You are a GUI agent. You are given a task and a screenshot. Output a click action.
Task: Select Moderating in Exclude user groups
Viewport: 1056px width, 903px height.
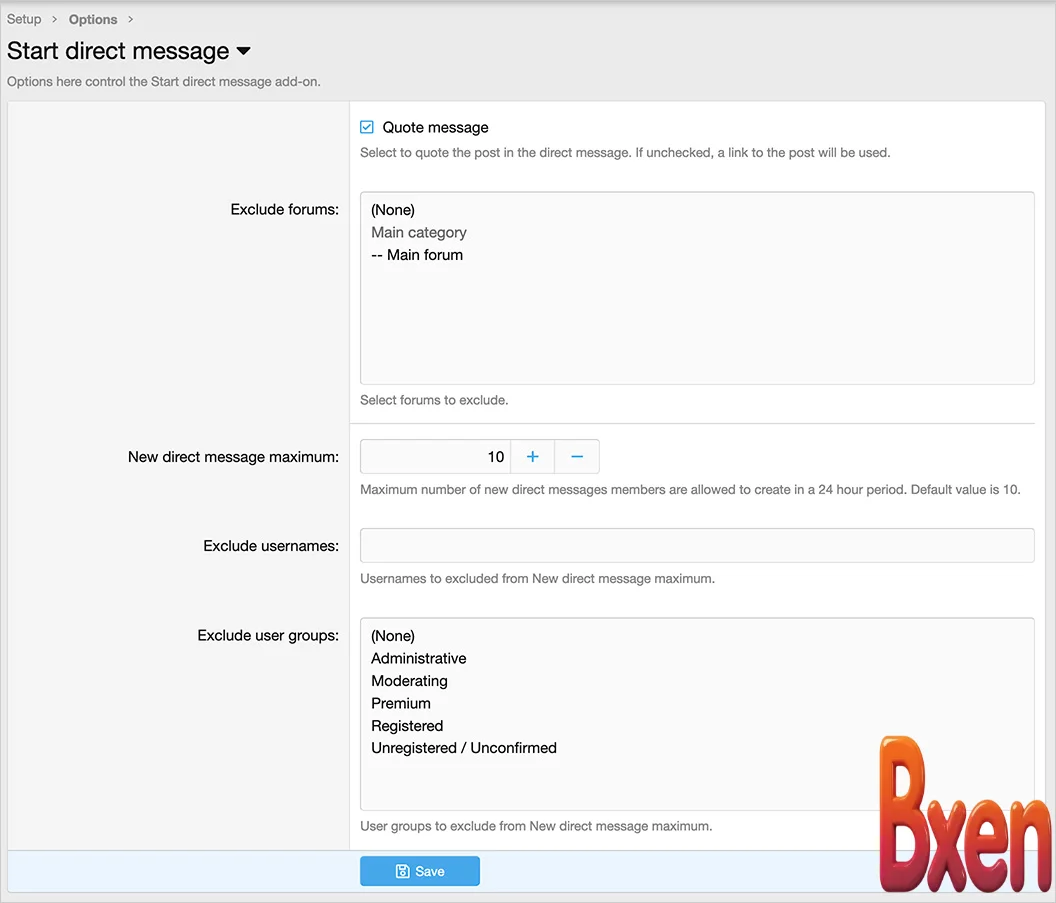(x=409, y=681)
